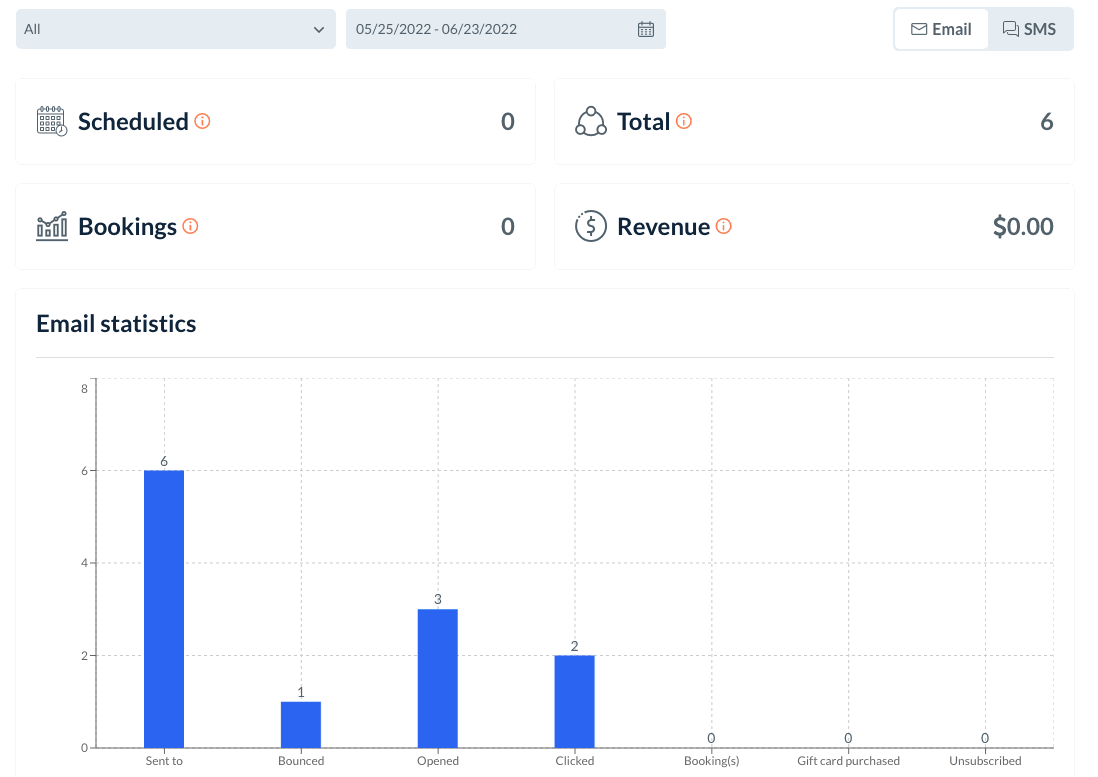Switch to the Email statistics view
The image size is (1098, 777).
coord(941,29)
